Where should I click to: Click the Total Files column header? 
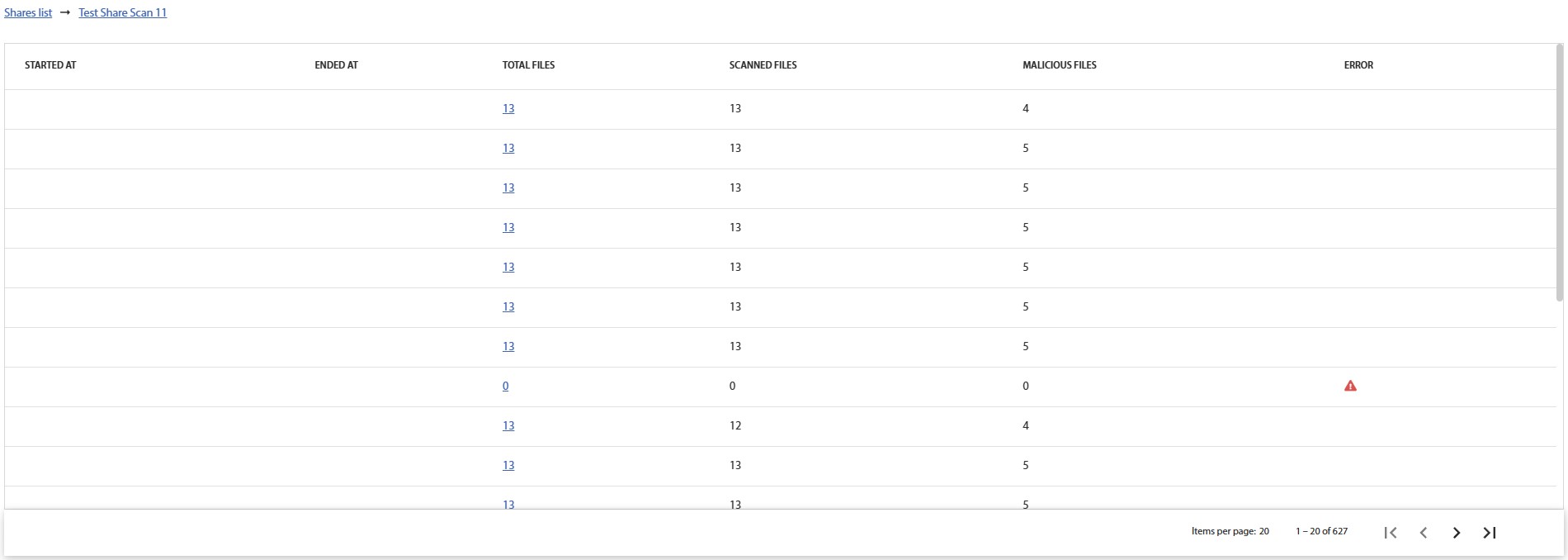tap(528, 65)
